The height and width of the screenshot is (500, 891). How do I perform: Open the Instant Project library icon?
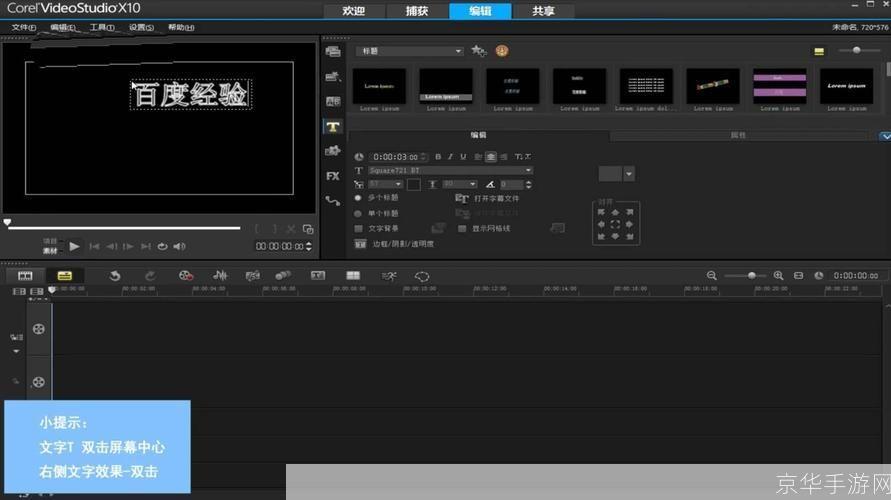333,76
